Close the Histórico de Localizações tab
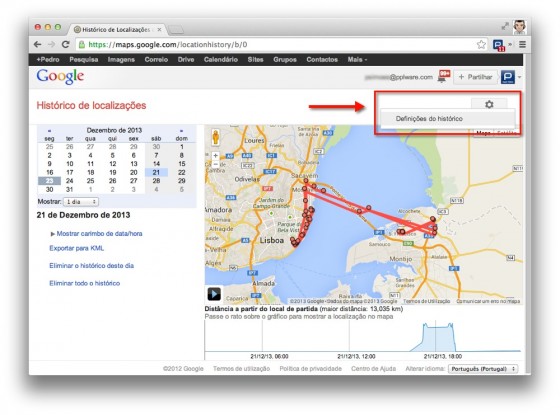 pyautogui.click(x=159, y=30)
